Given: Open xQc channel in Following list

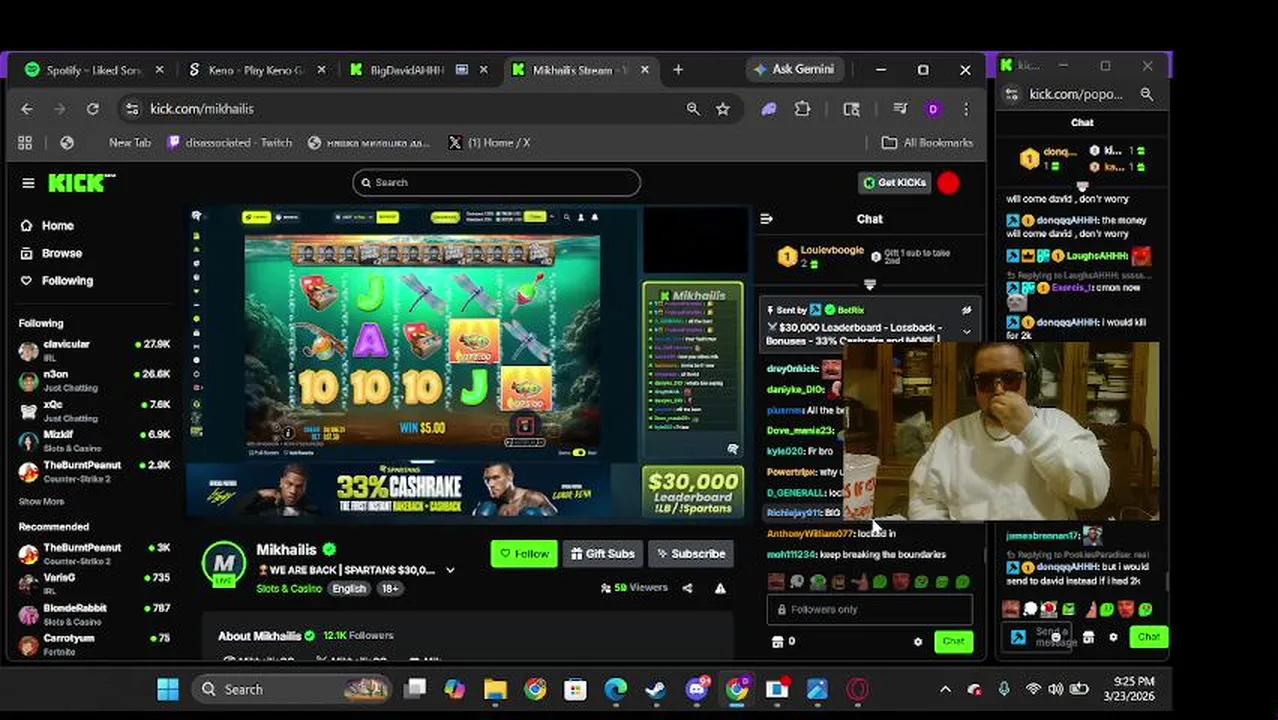Looking at the screenshot, I should (x=94, y=411).
